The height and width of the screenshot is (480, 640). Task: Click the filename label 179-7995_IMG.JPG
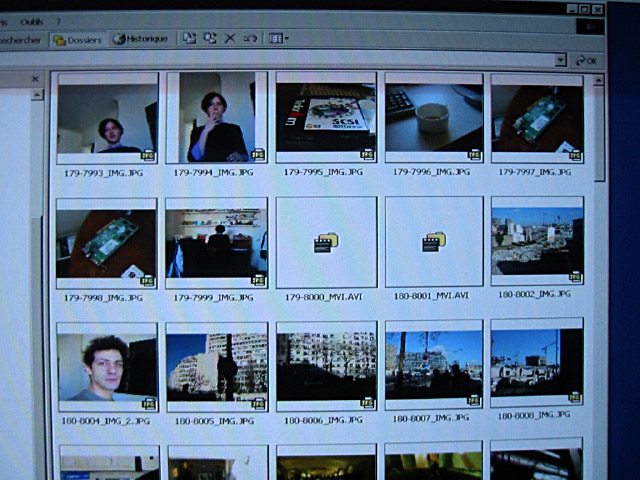323,172
